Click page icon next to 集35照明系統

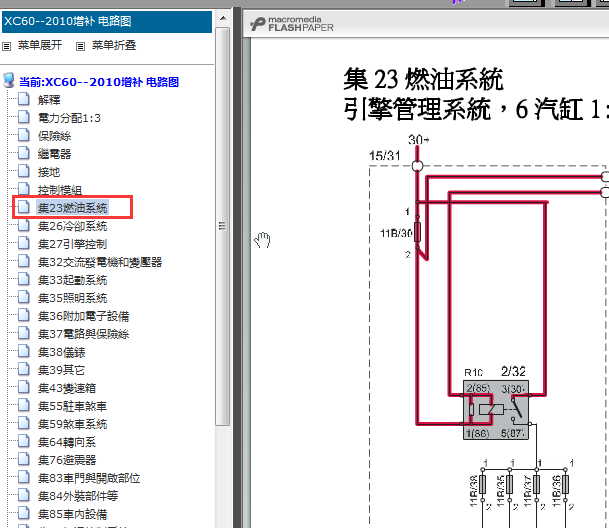[24, 297]
